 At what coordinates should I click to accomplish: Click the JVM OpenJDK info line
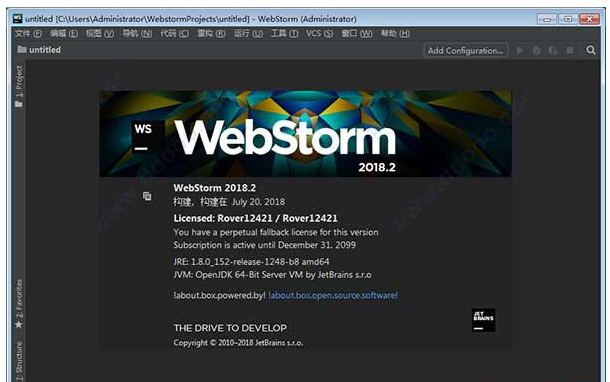(272, 275)
